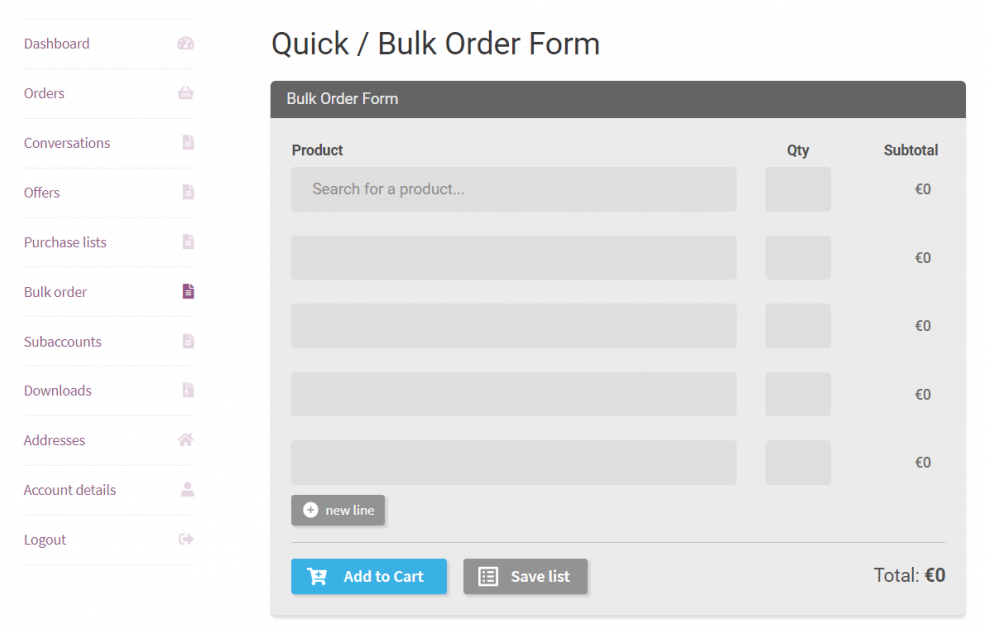Click the Purchase lists document icon

click(188, 242)
